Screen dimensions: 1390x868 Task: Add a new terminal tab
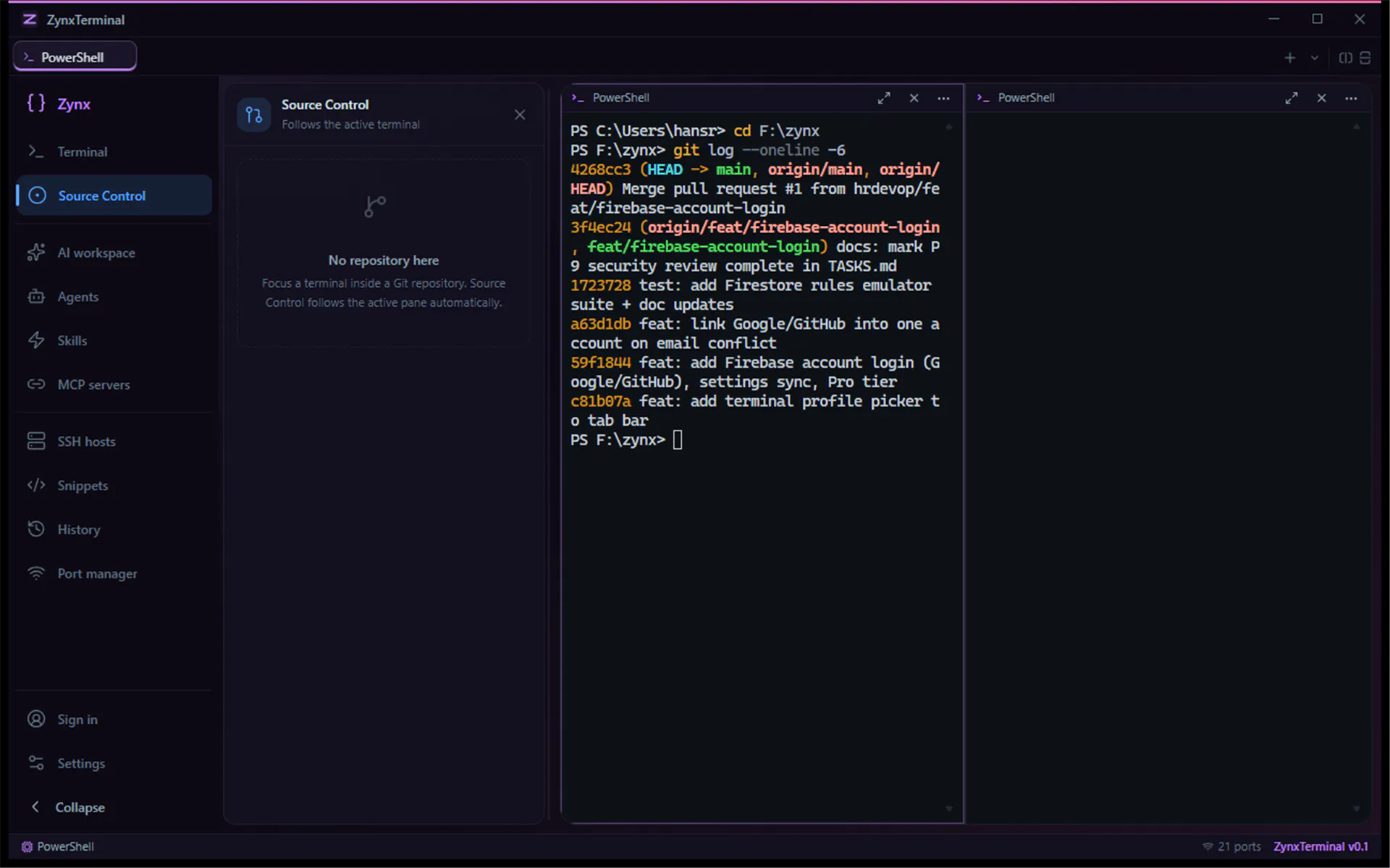[1289, 58]
